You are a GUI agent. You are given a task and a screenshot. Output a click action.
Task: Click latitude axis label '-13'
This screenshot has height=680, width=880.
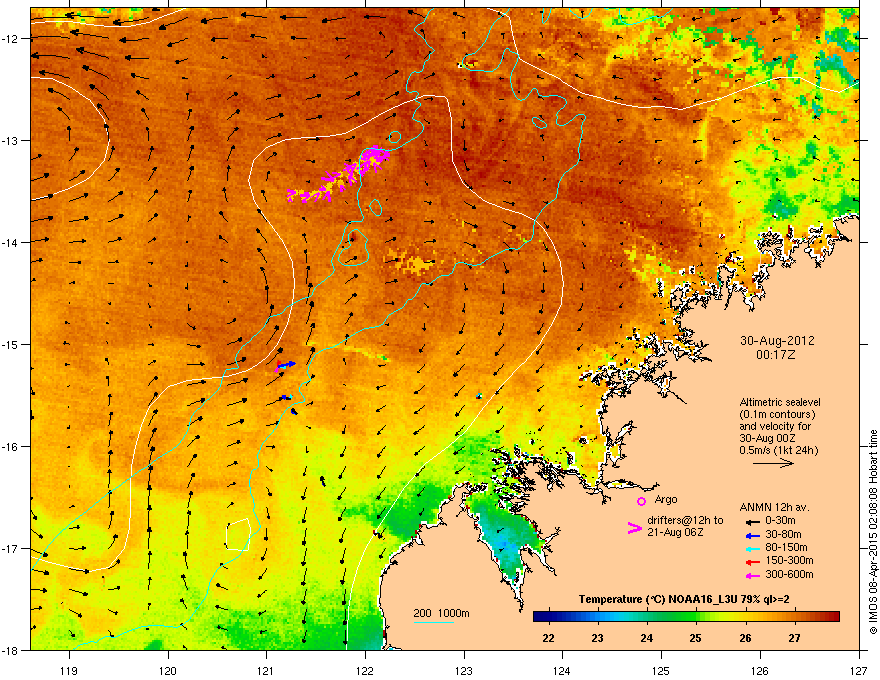[x=11, y=140]
